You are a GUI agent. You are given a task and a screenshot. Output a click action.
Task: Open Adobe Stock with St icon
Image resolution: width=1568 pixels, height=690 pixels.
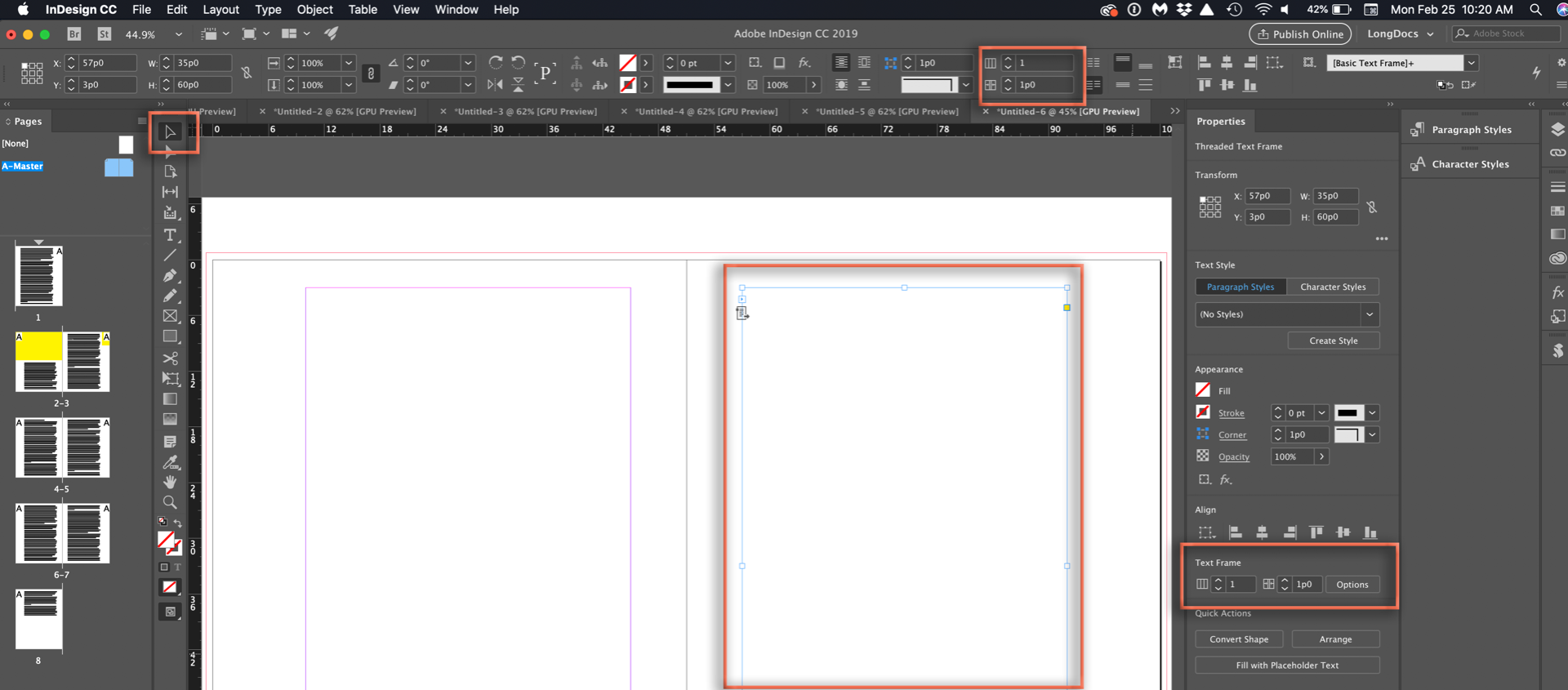[104, 34]
